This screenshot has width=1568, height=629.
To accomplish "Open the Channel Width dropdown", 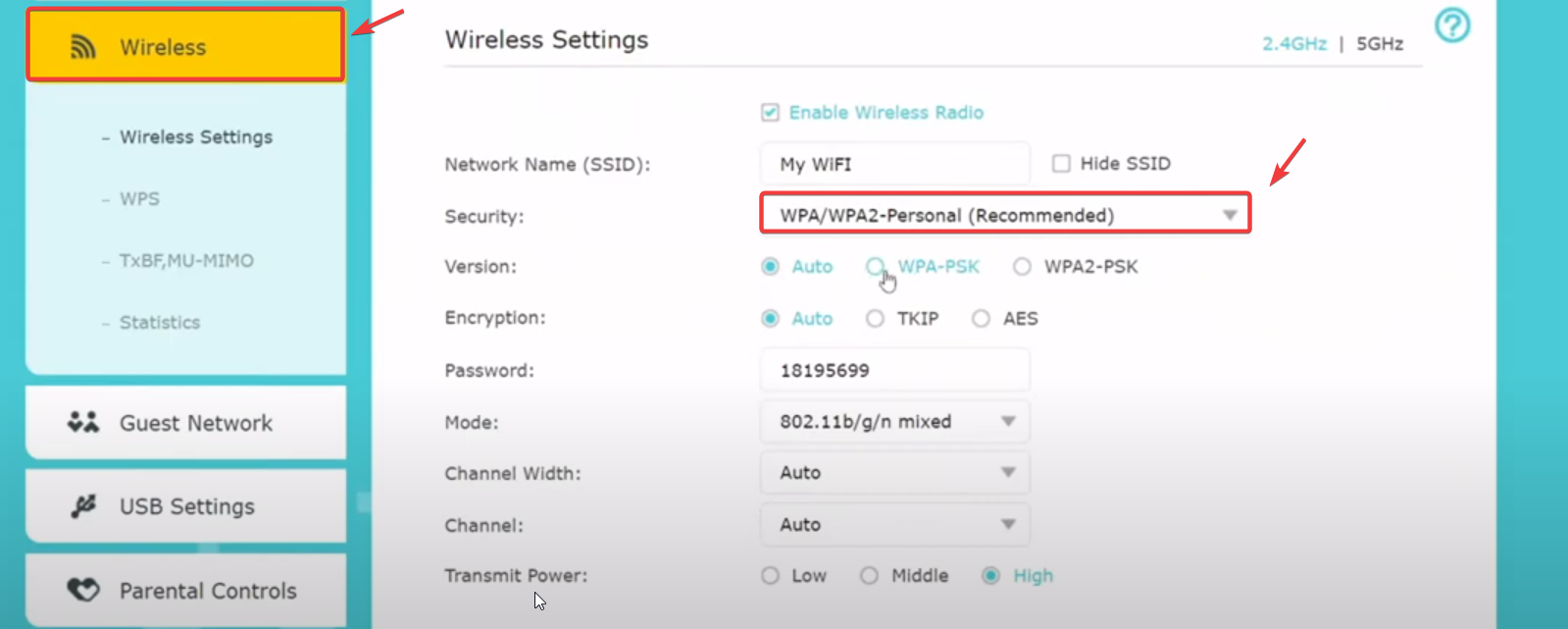I will (x=894, y=473).
